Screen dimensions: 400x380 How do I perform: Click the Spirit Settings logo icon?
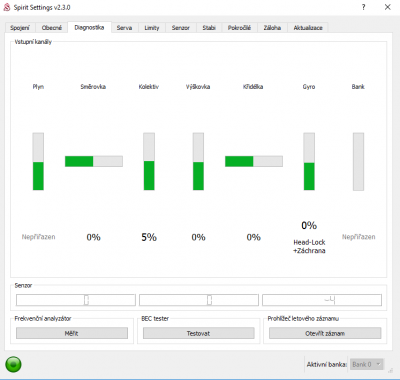point(7,7)
